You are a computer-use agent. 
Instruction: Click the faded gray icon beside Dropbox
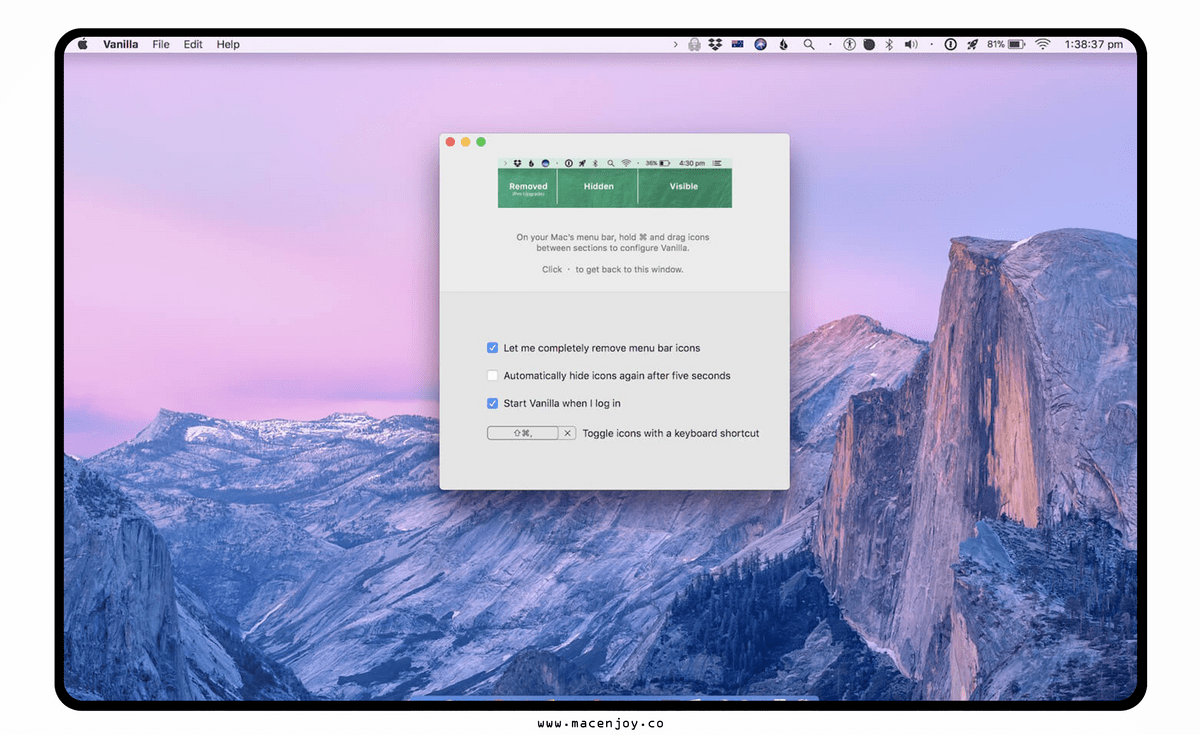coord(694,45)
